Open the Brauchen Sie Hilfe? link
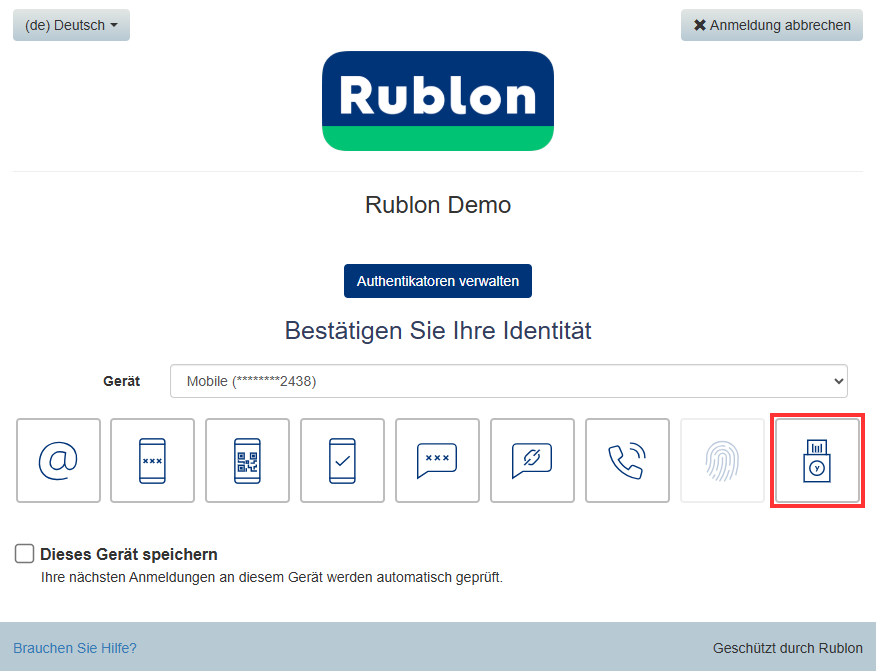Image resolution: width=876 pixels, height=671 pixels. [x=75, y=648]
